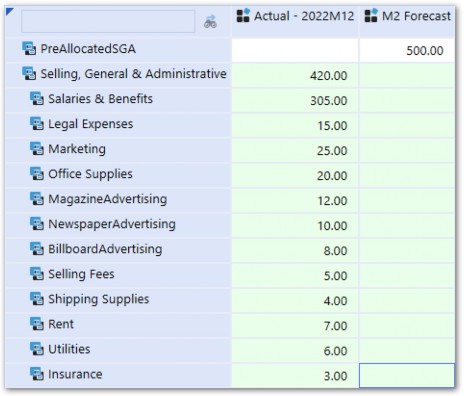Viewport: 464px width, 396px height.
Task: Click the 305.00 Salaries & Benefits value
Action: pyautogui.click(x=295, y=100)
